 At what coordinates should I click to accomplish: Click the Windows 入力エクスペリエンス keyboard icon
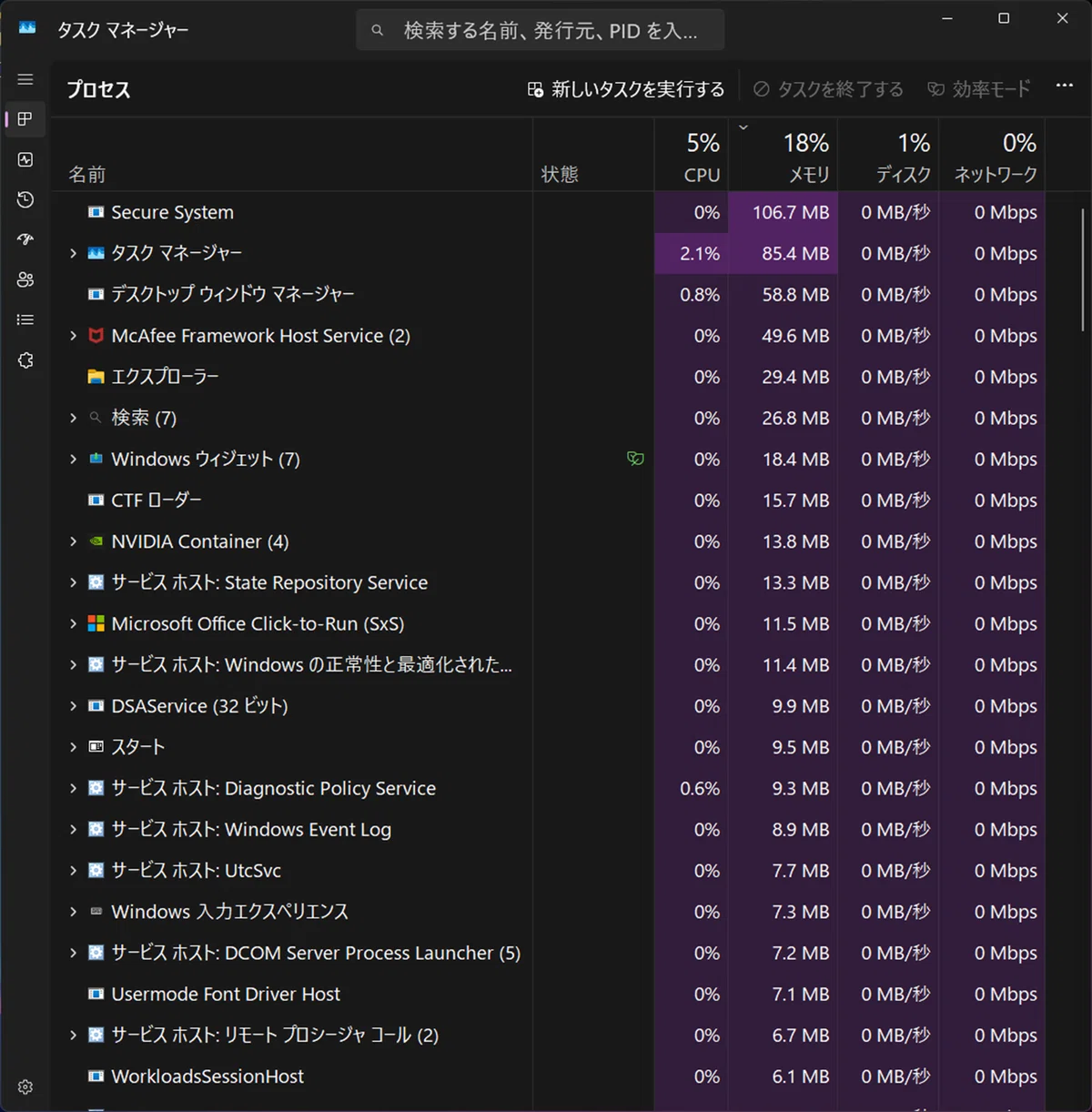pyautogui.click(x=96, y=912)
